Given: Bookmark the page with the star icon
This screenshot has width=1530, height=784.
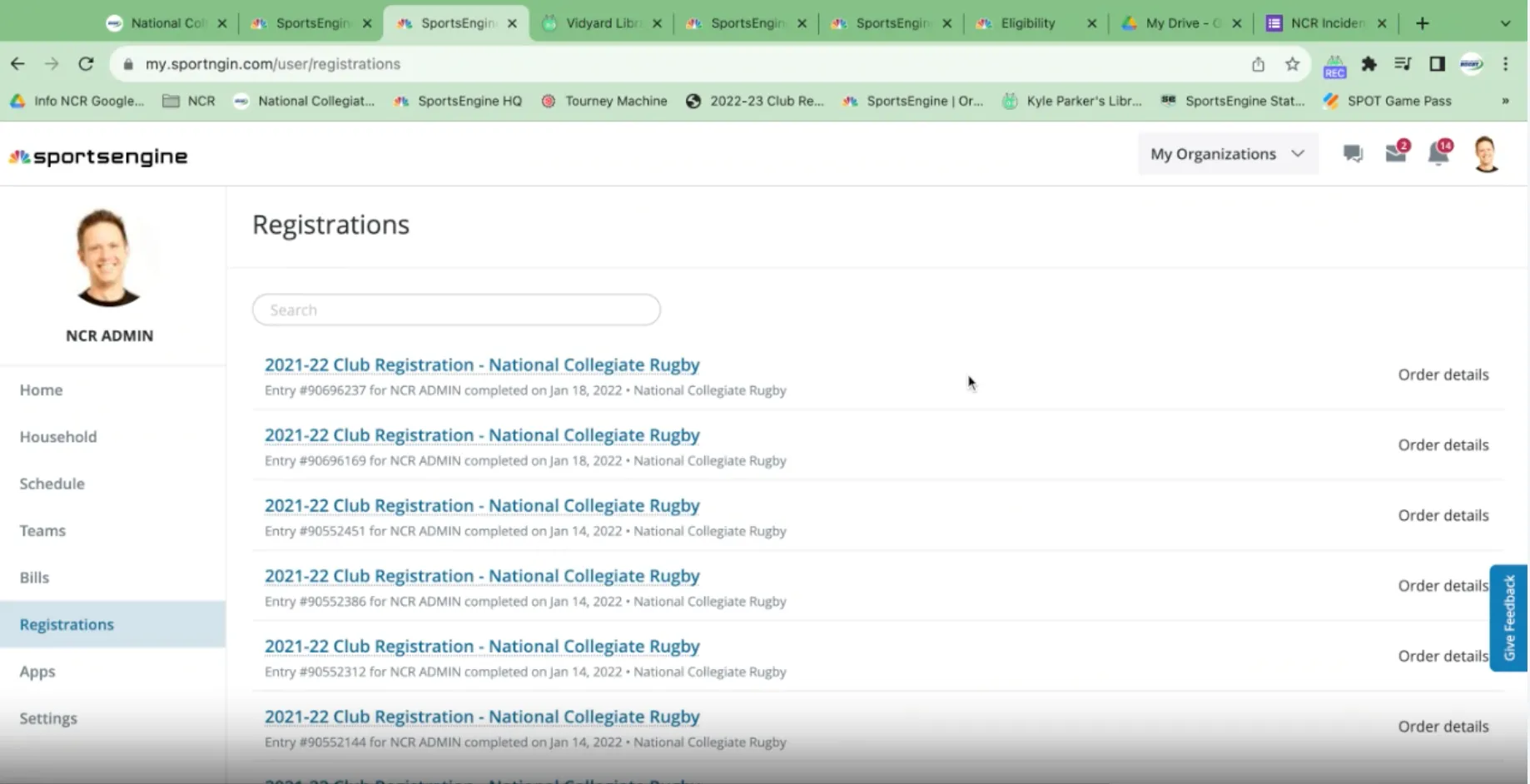Looking at the screenshot, I should pyautogui.click(x=1292, y=64).
